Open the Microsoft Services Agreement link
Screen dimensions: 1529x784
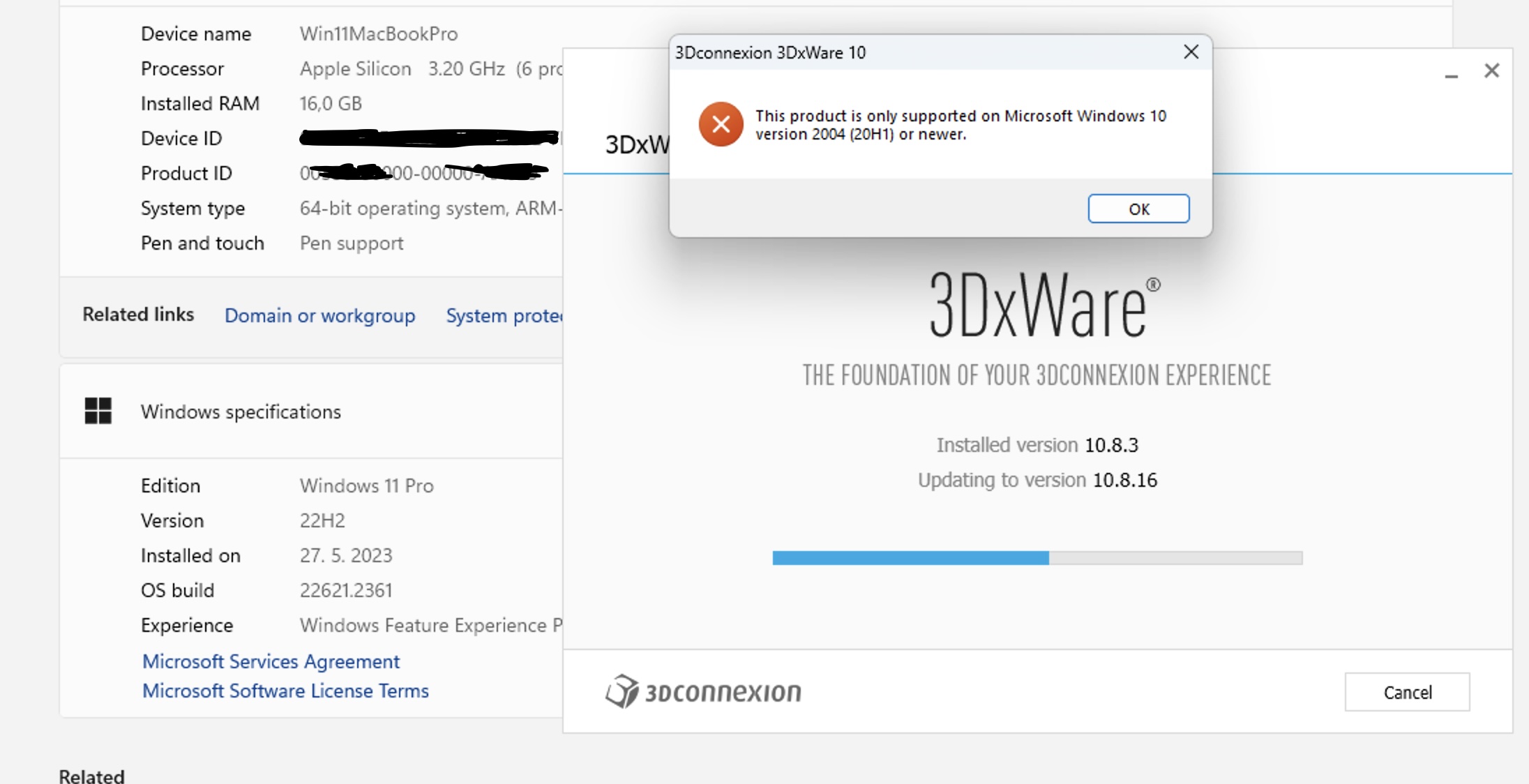coord(271,661)
